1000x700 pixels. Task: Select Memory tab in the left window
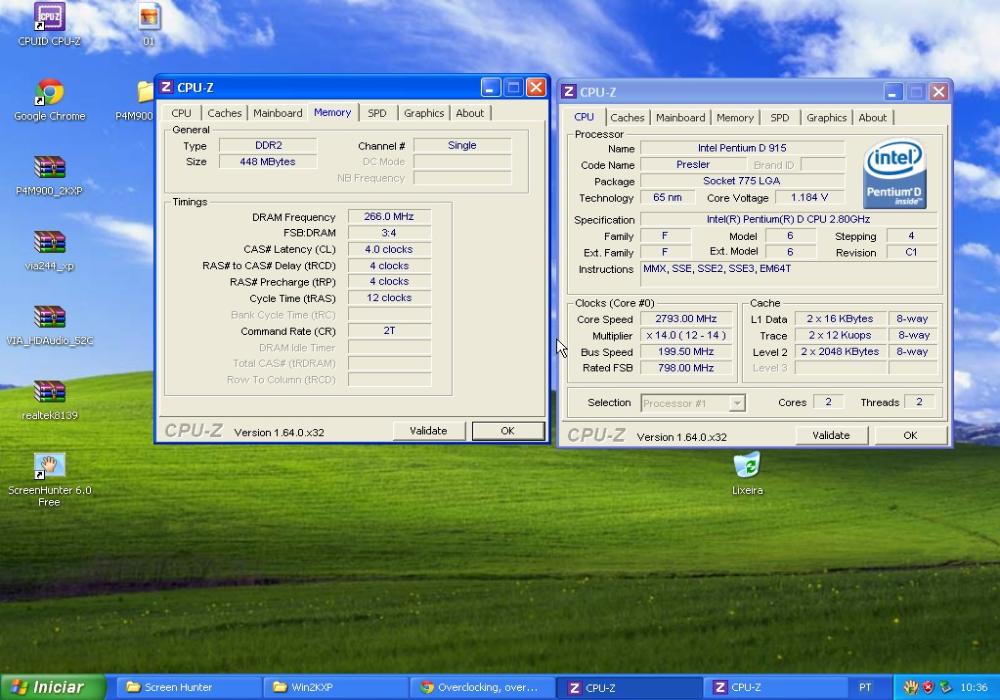[332, 112]
